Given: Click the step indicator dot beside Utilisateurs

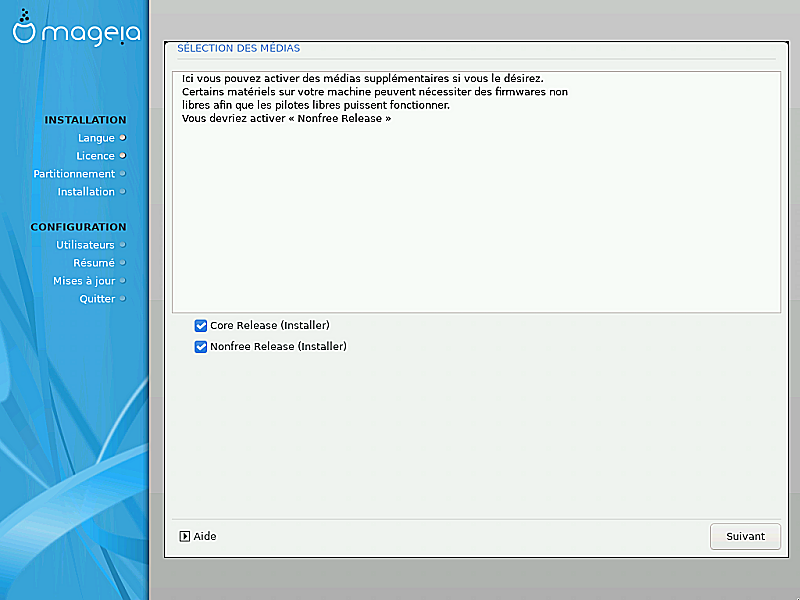Looking at the screenshot, I should pos(122,245).
